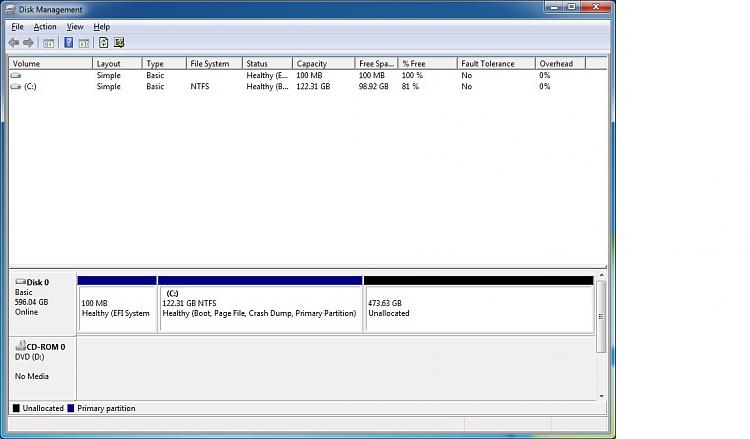Click the CD-ROM 0 DVD (D:) label panel
750x439 pixels.
[x=43, y=368]
